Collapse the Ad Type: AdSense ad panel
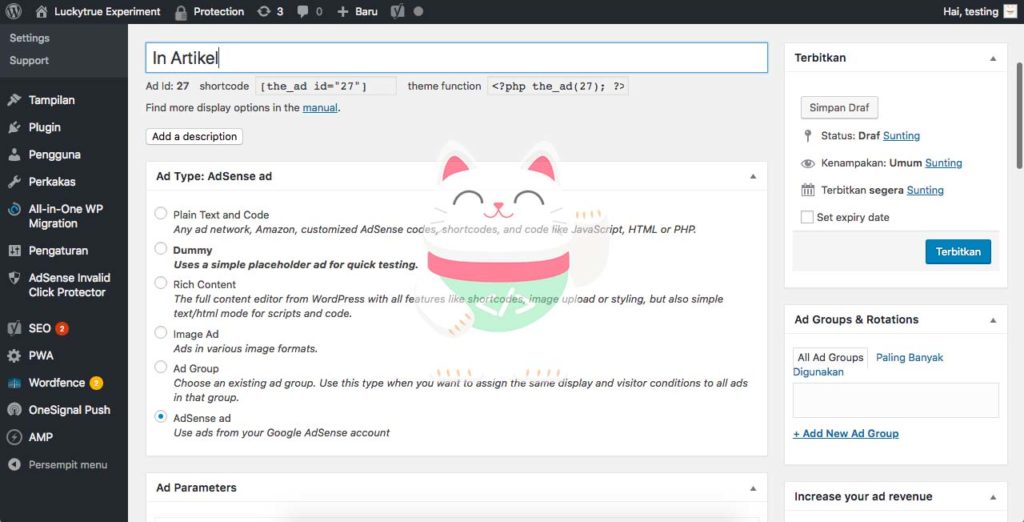Image resolution: width=1024 pixels, height=522 pixels. pyautogui.click(x=753, y=176)
